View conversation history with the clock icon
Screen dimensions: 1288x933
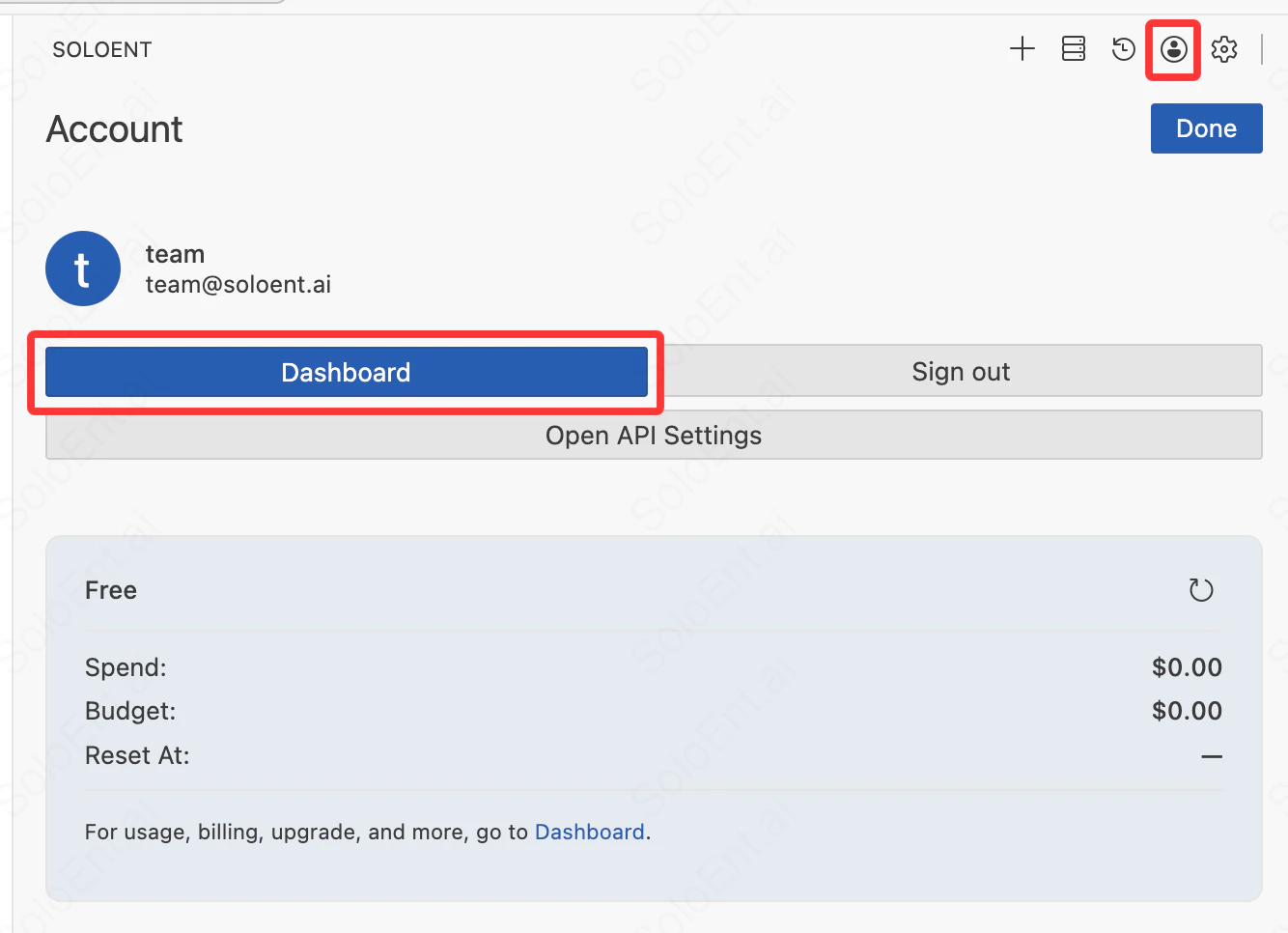(x=1123, y=48)
